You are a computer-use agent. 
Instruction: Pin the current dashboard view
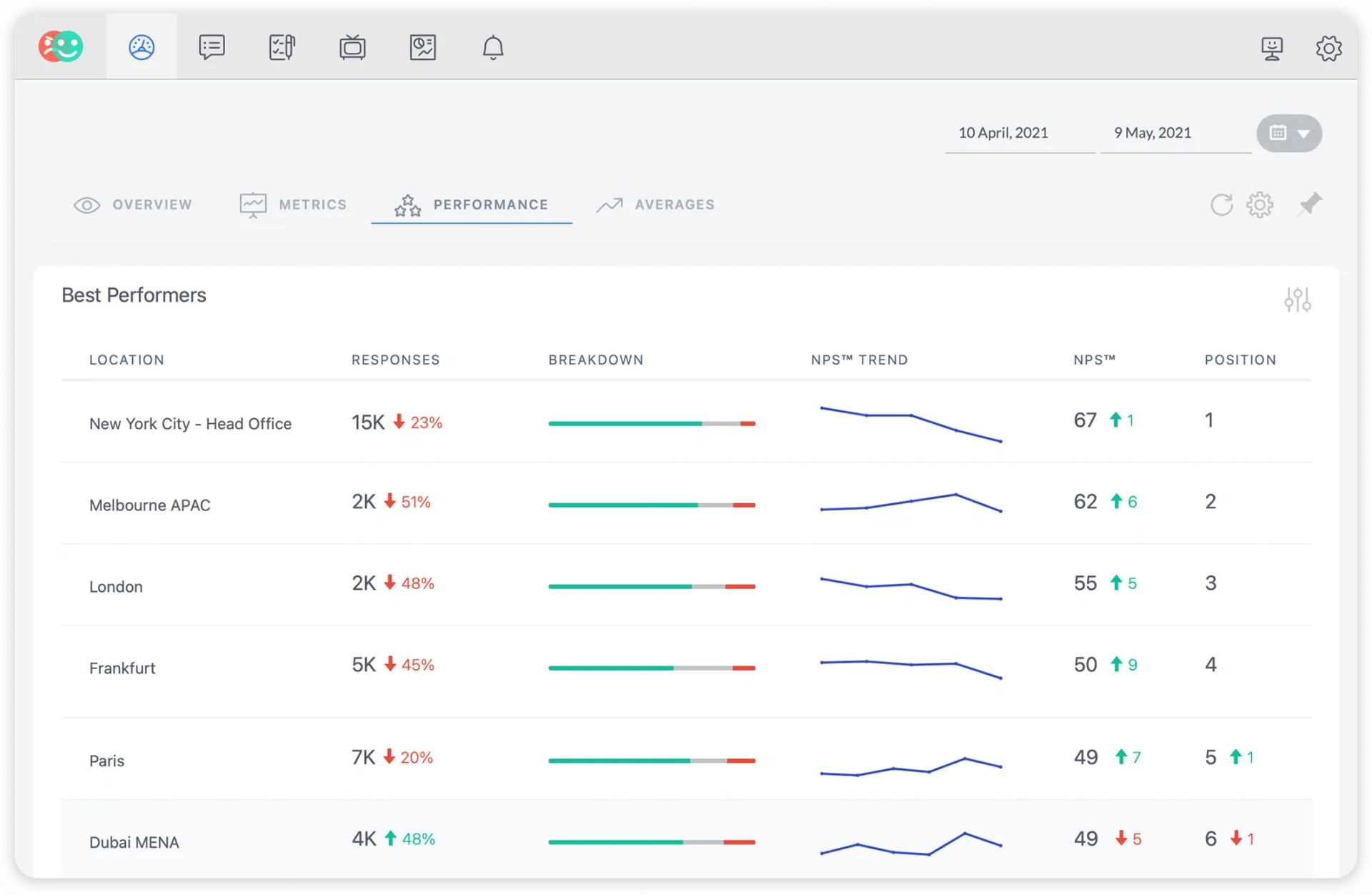click(x=1310, y=204)
